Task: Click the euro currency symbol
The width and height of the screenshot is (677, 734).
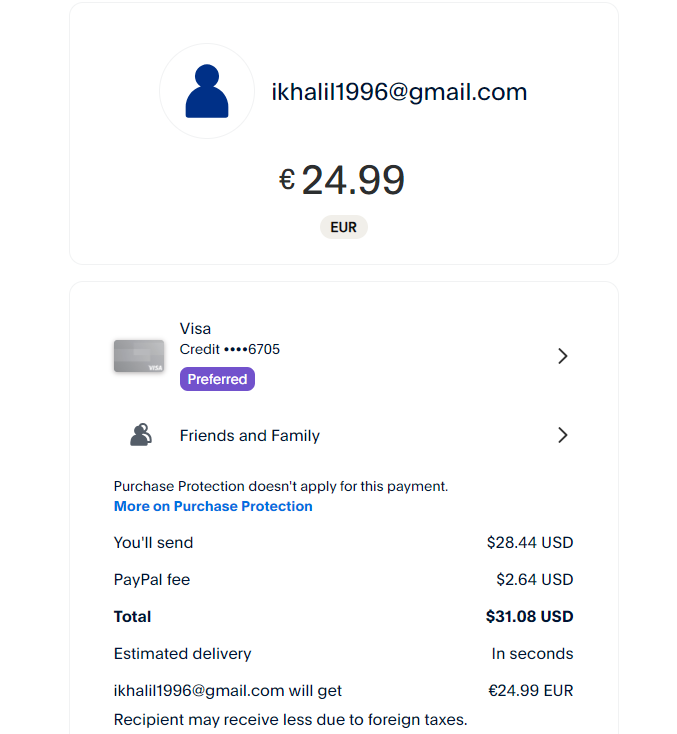Action: [x=287, y=180]
